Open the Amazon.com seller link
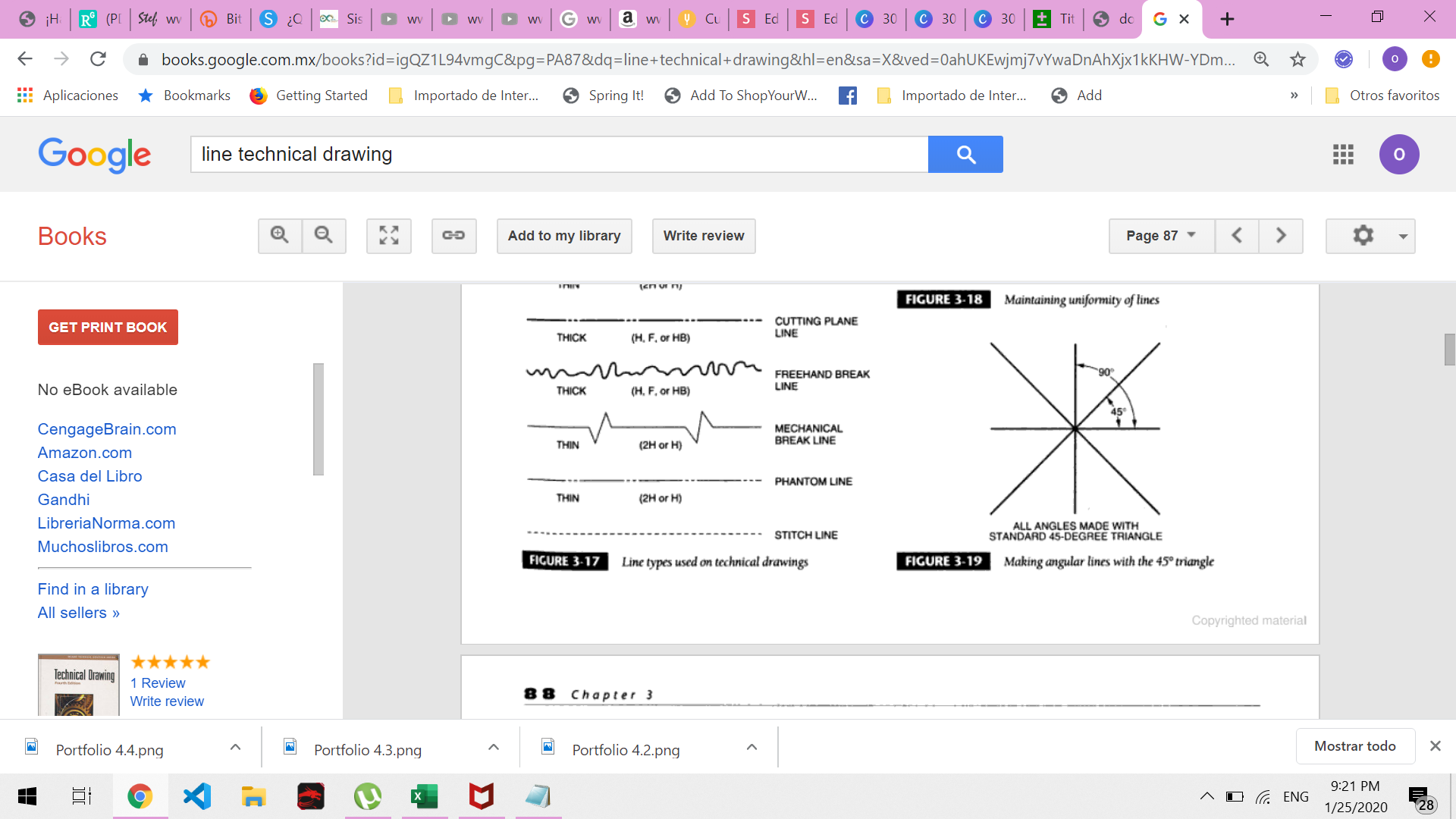 tap(85, 453)
